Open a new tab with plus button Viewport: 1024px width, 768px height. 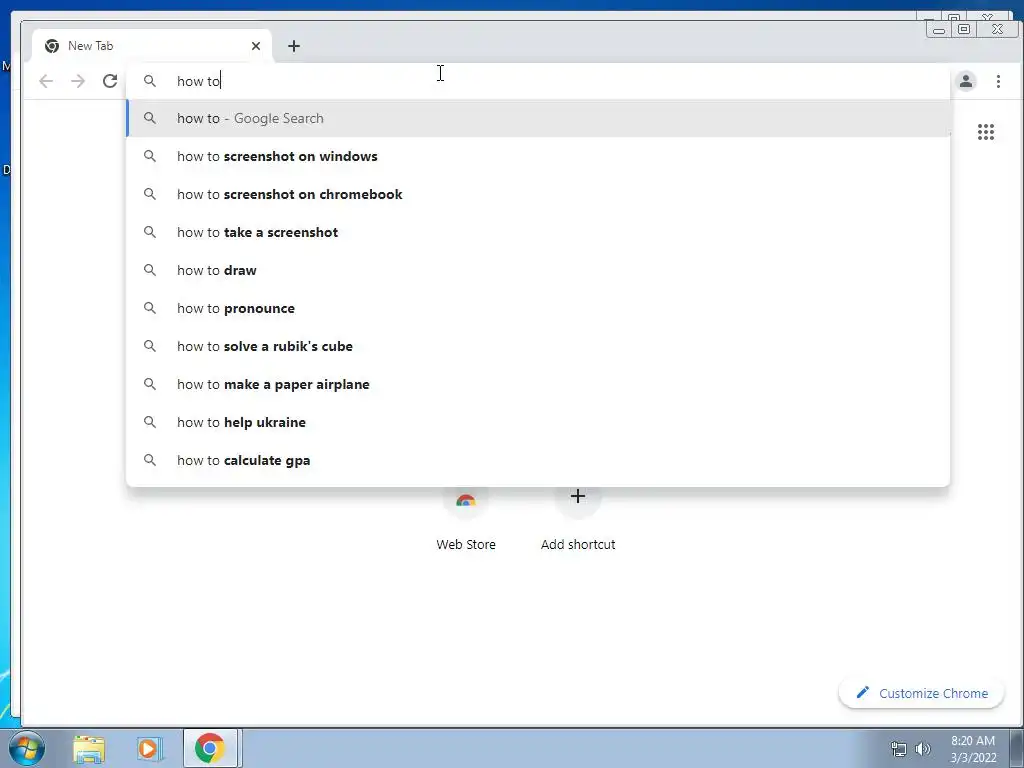pos(294,46)
